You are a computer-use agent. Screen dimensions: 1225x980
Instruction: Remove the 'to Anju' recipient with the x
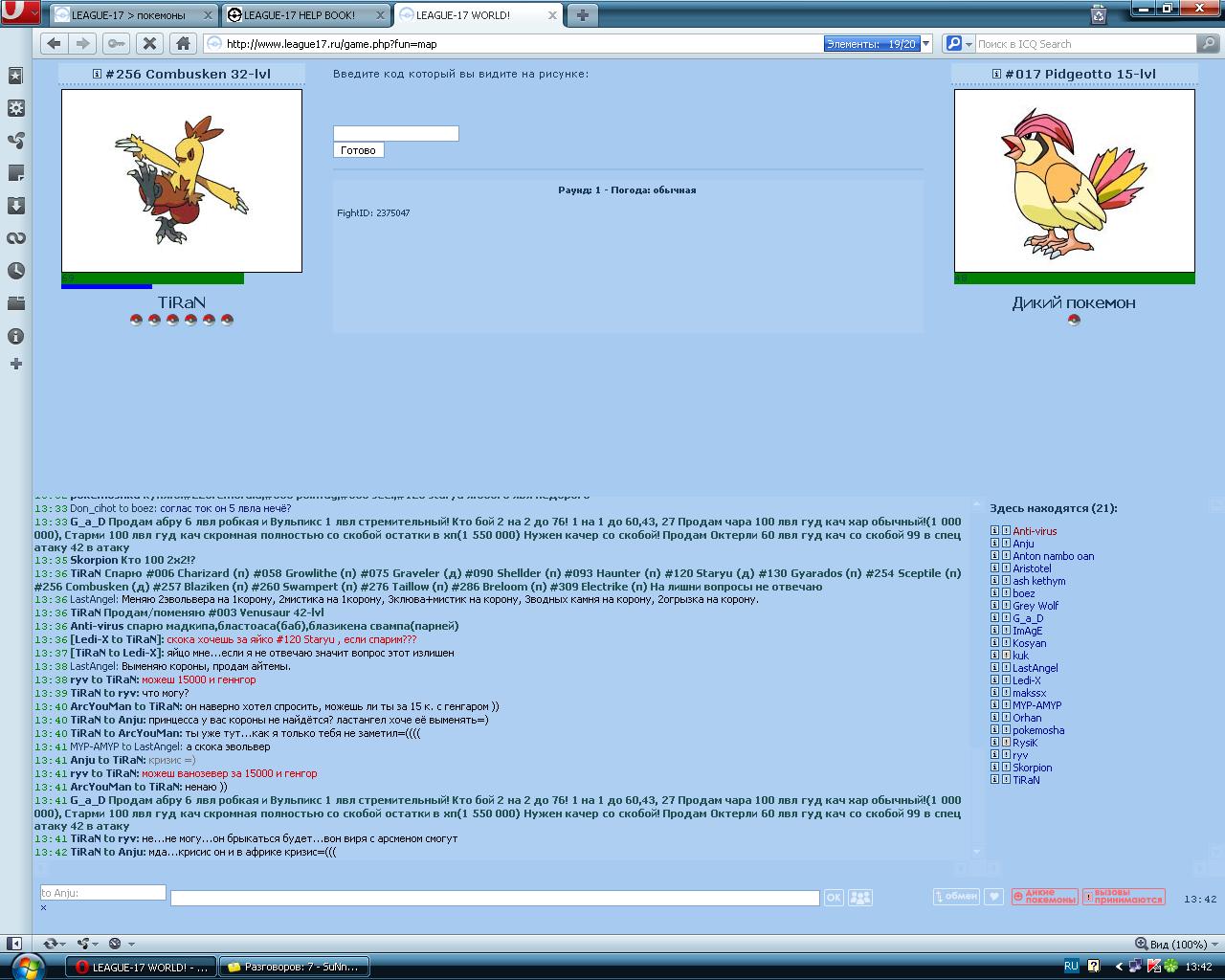[x=43, y=907]
